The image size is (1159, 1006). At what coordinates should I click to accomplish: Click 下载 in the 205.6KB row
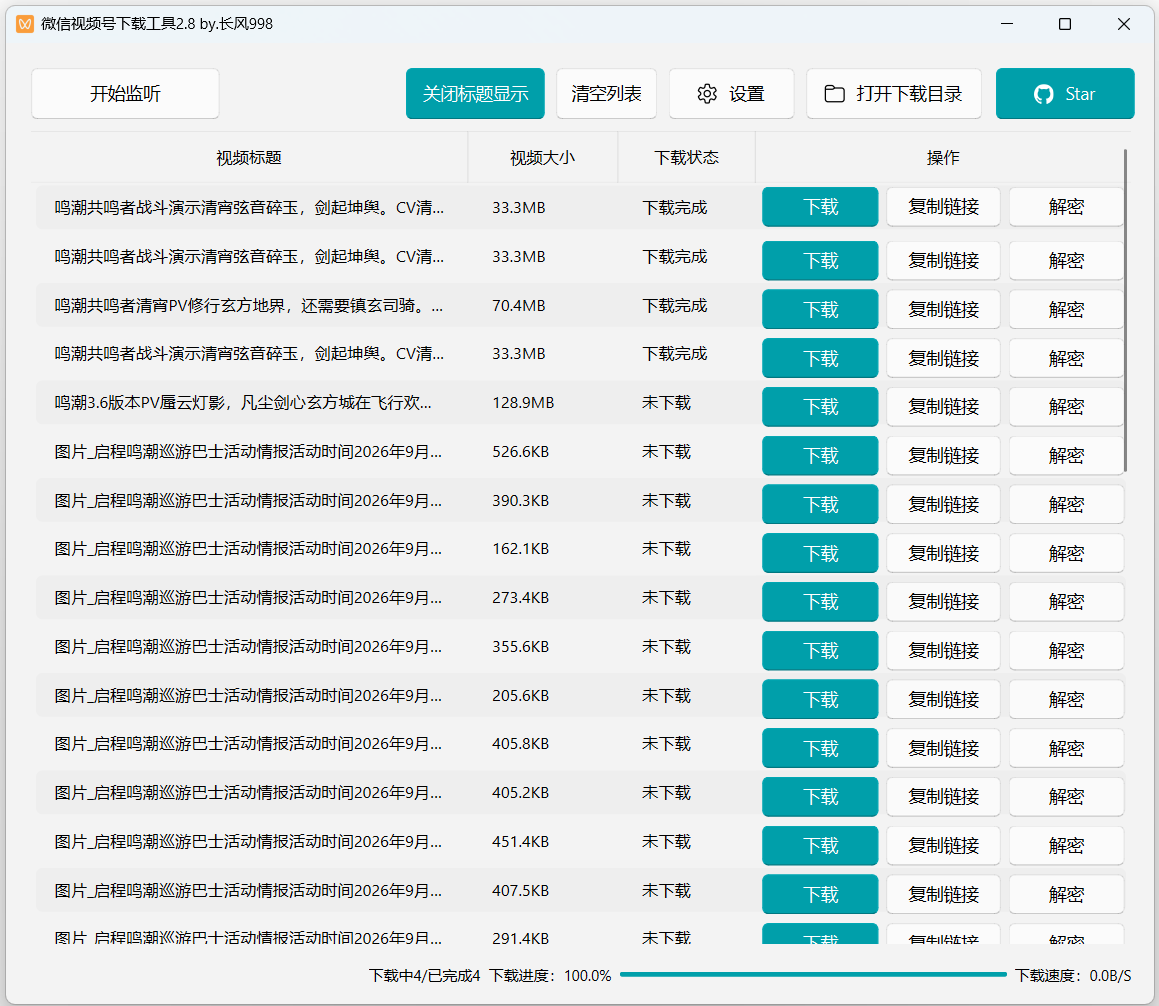(x=820, y=699)
